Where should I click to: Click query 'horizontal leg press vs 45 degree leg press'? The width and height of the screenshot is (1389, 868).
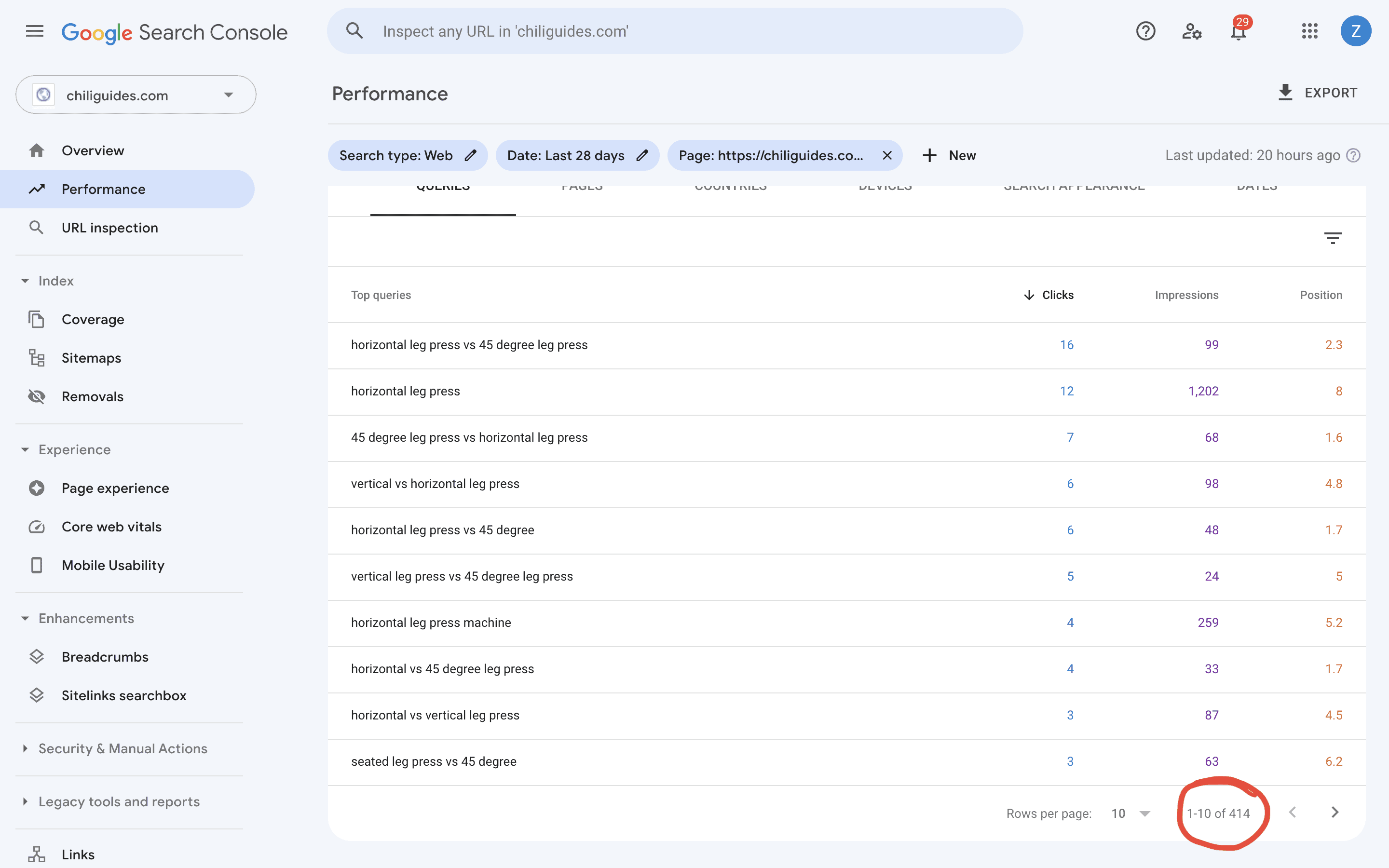[x=469, y=344]
